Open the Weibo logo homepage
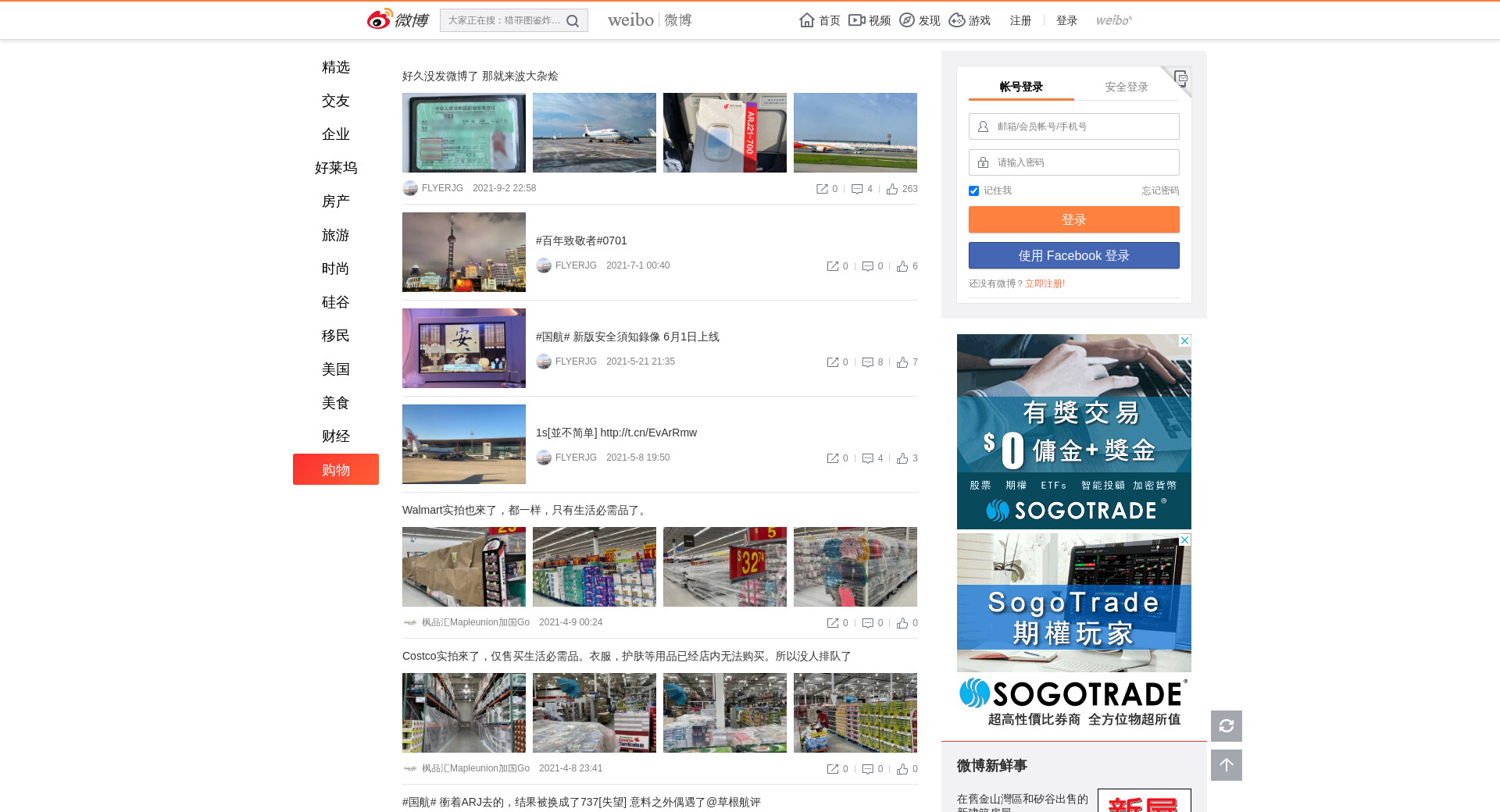This screenshot has height=812, width=1500. point(398,20)
